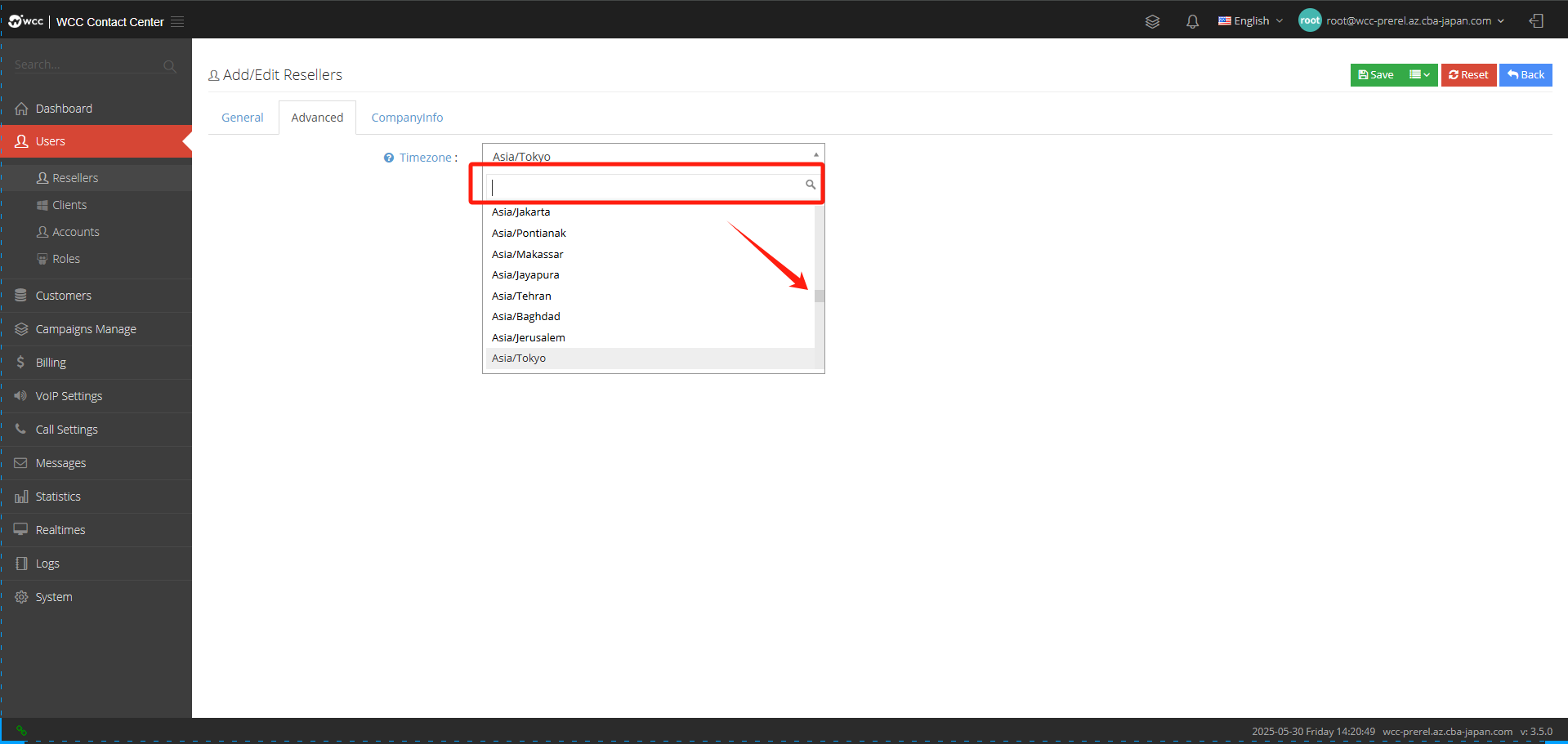Click the Call Settings phone icon
Viewport: 1568px width, 744px height.
coord(20,429)
